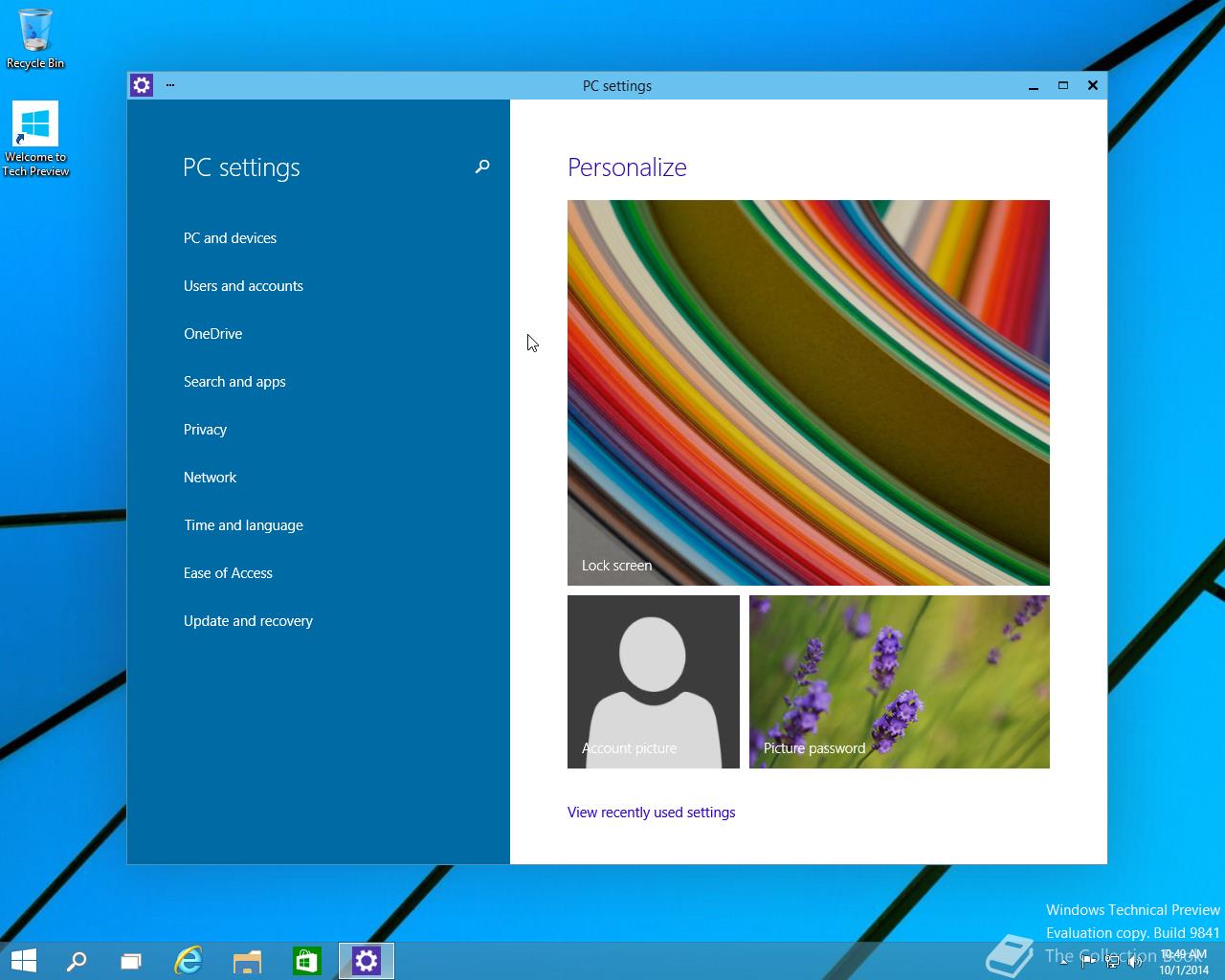The width and height of the screenshot is (1225, 980).
Task: Open Privacy settings
Action: (205, 430)
